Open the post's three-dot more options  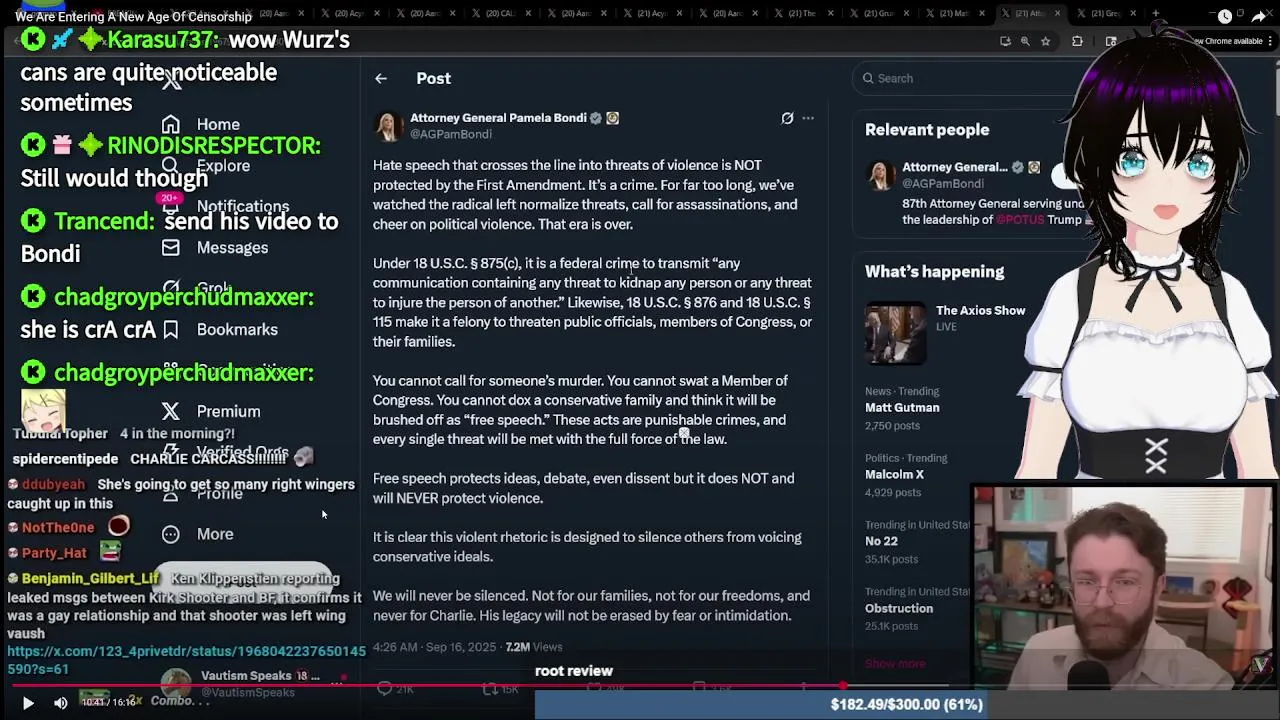pos(808,118)
